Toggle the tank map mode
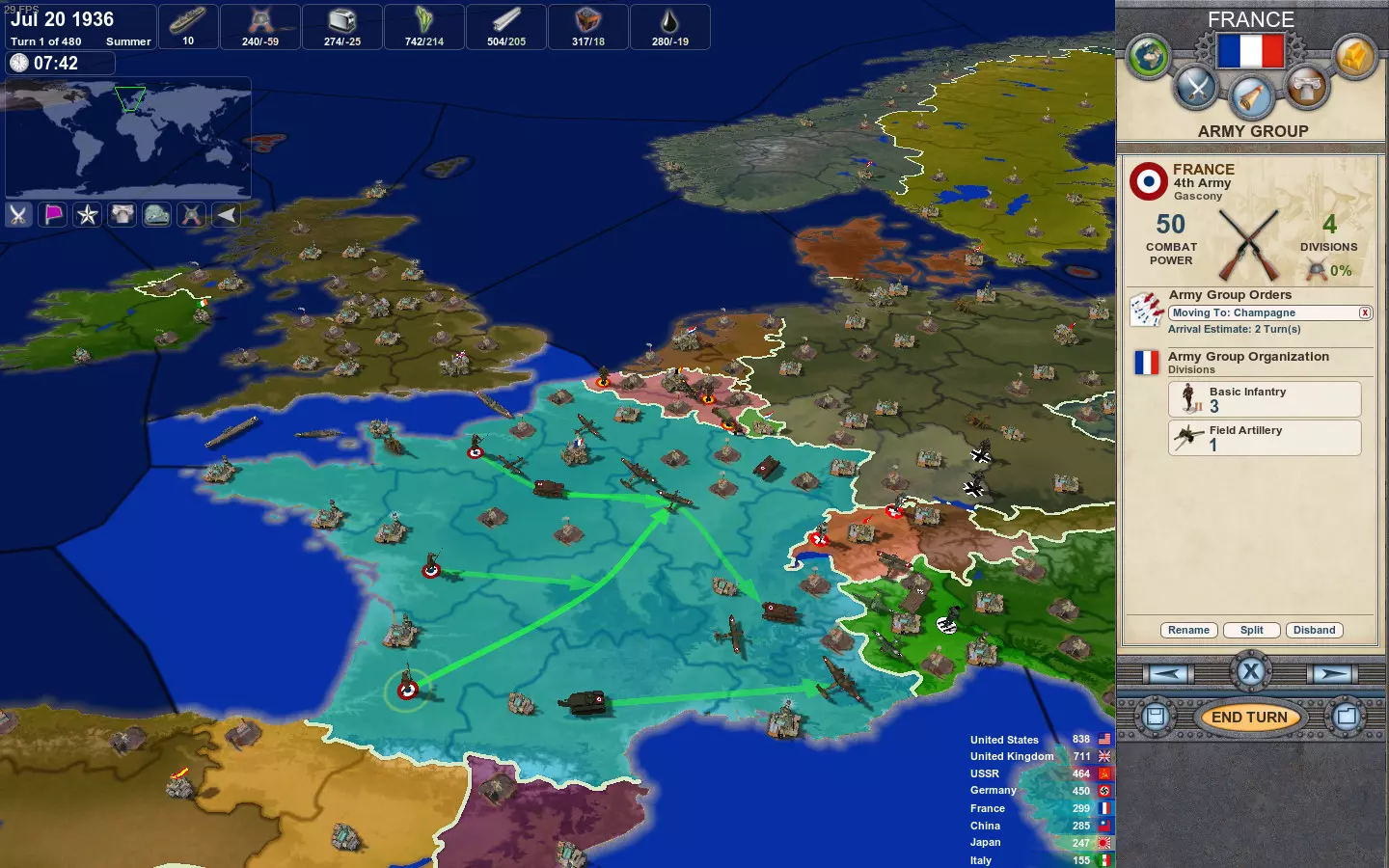 point(157,214)
